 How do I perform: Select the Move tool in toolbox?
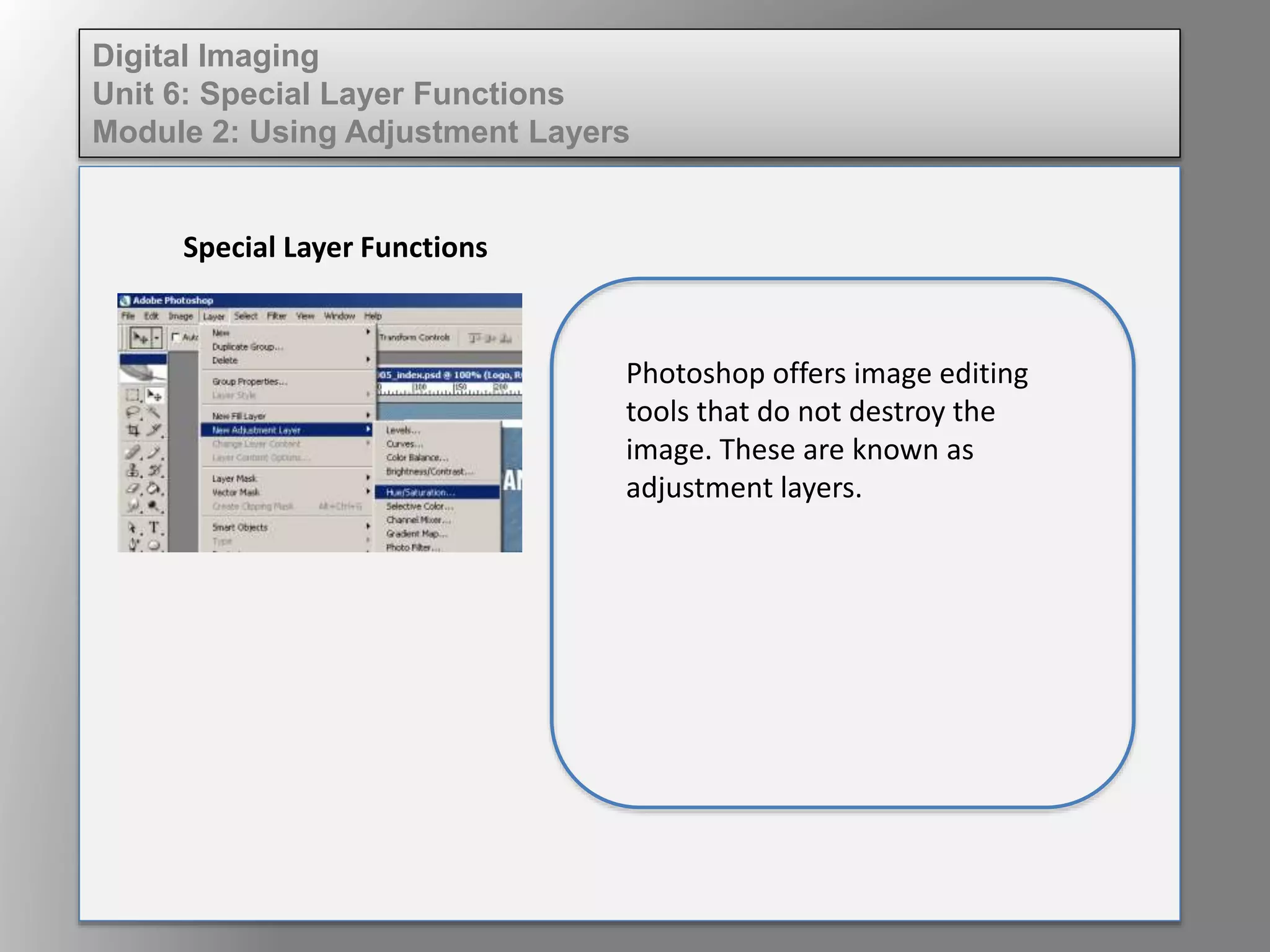[154, 395]
